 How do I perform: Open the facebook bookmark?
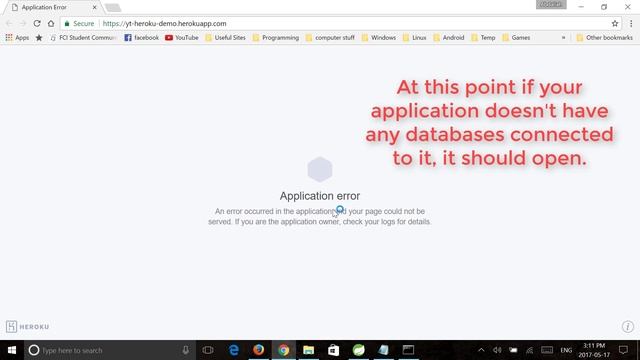[x=142, y=38]
